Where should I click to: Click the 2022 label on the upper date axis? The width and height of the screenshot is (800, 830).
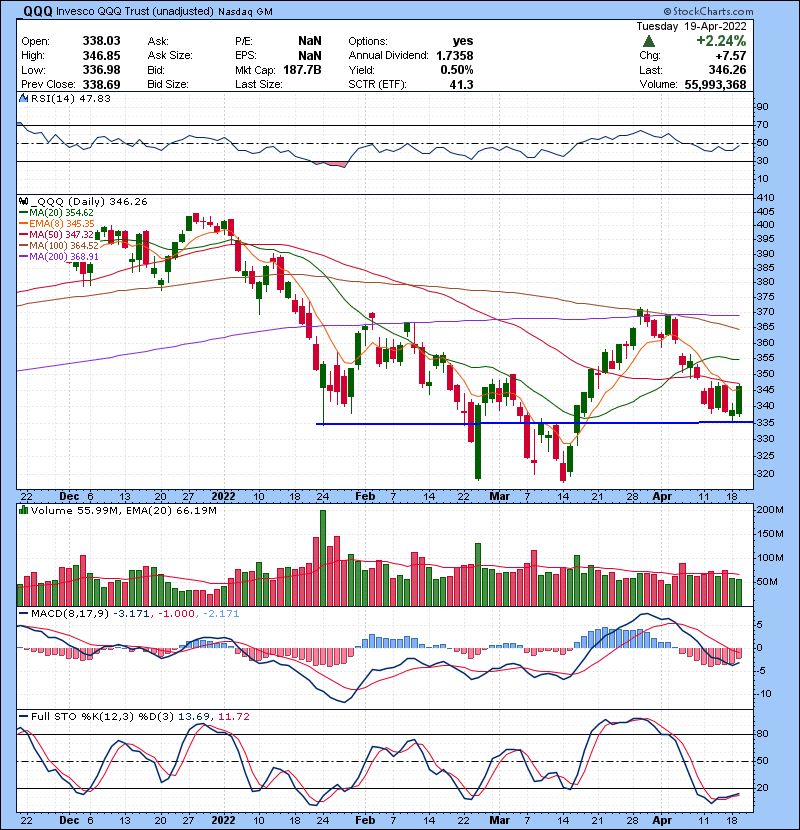tap(223, 497)
